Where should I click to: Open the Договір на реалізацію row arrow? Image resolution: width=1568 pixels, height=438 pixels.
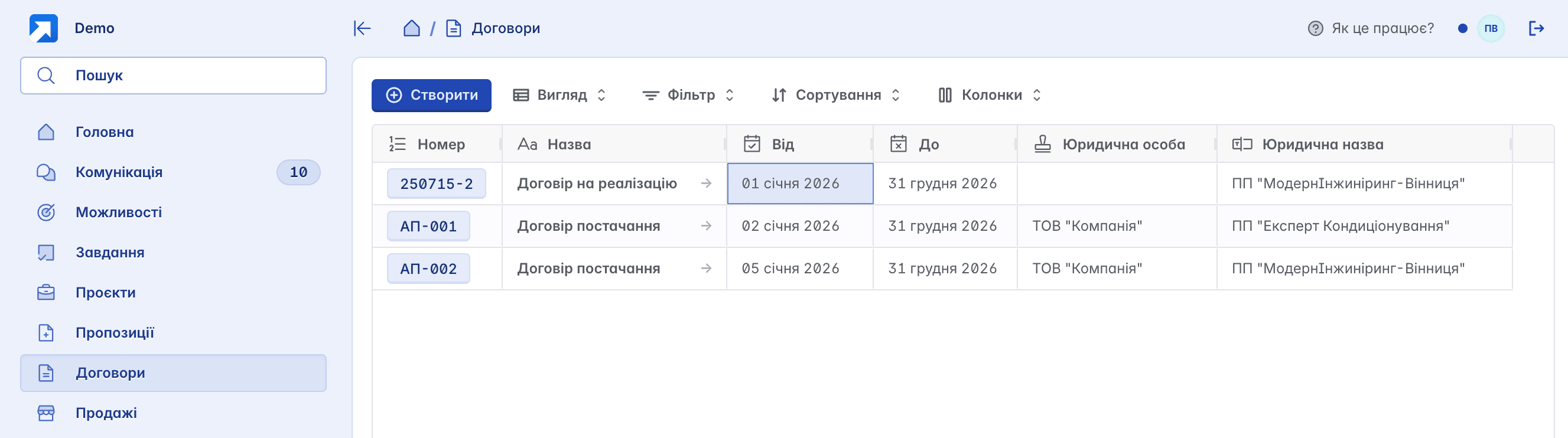pos(706,183)
